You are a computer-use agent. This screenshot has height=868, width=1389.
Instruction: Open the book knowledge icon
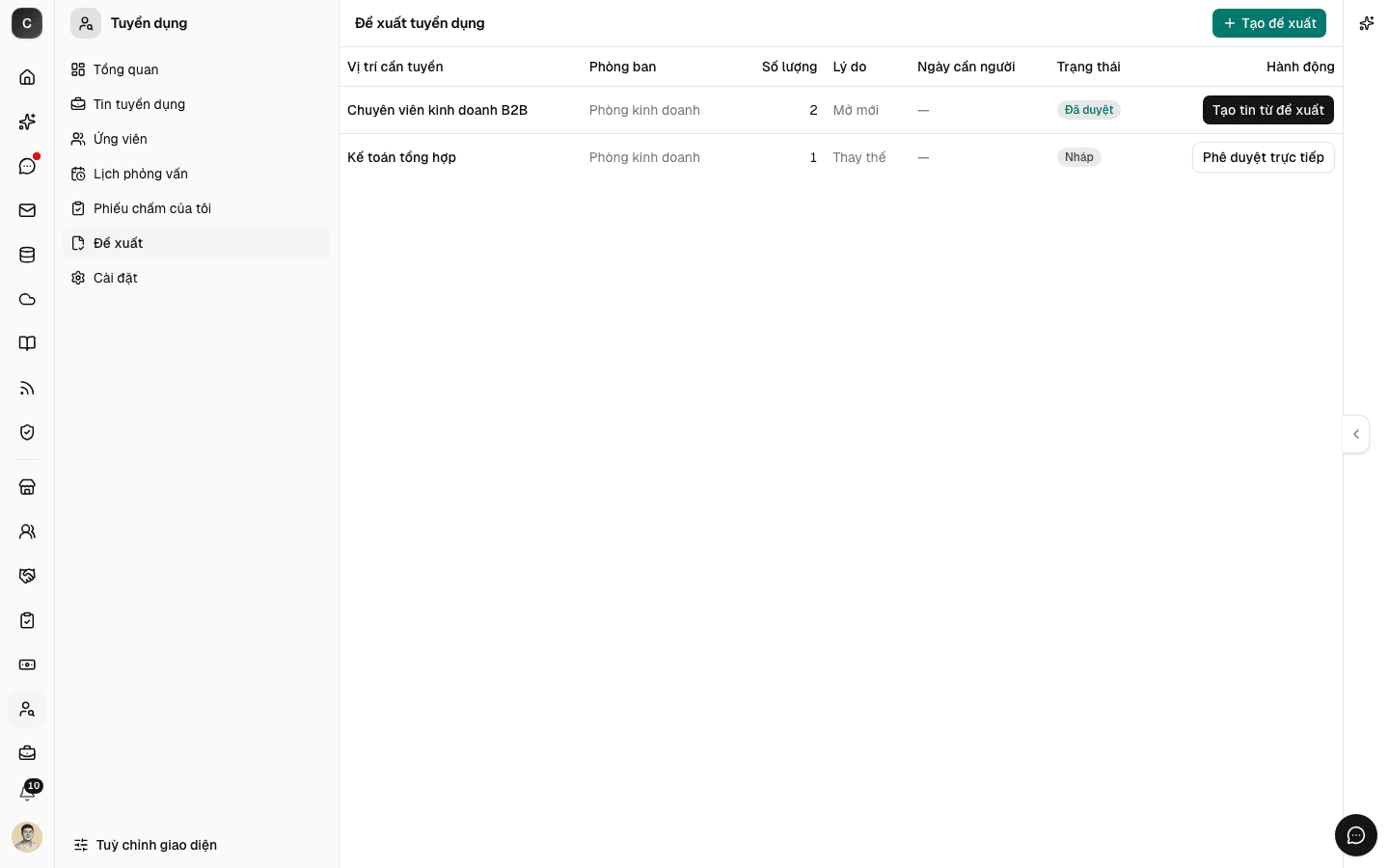coord(27,343)
